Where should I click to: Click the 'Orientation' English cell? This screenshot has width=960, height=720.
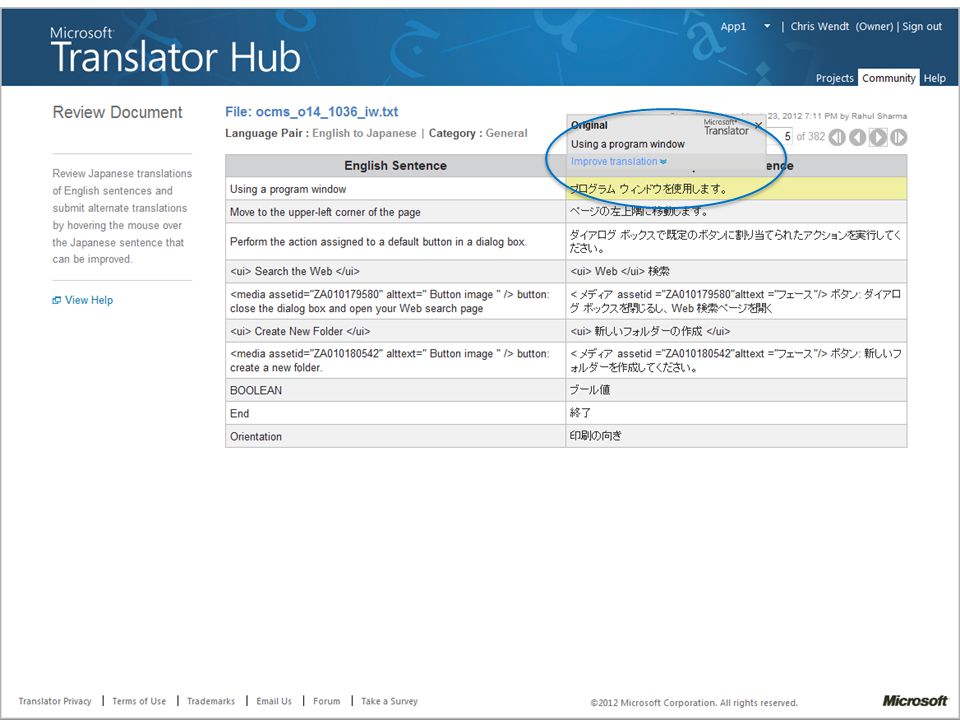tap(396, 437)
